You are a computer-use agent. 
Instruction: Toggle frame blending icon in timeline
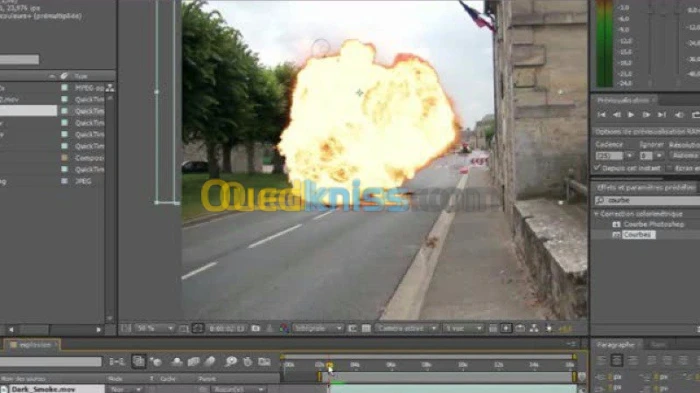click(x=193, y=362)
